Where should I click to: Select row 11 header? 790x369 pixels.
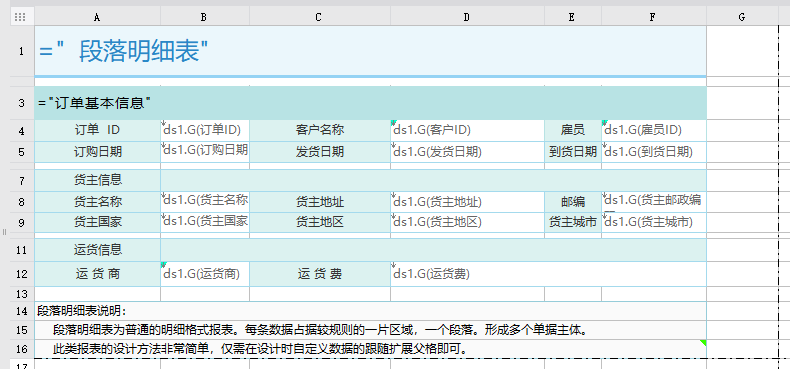22,250
